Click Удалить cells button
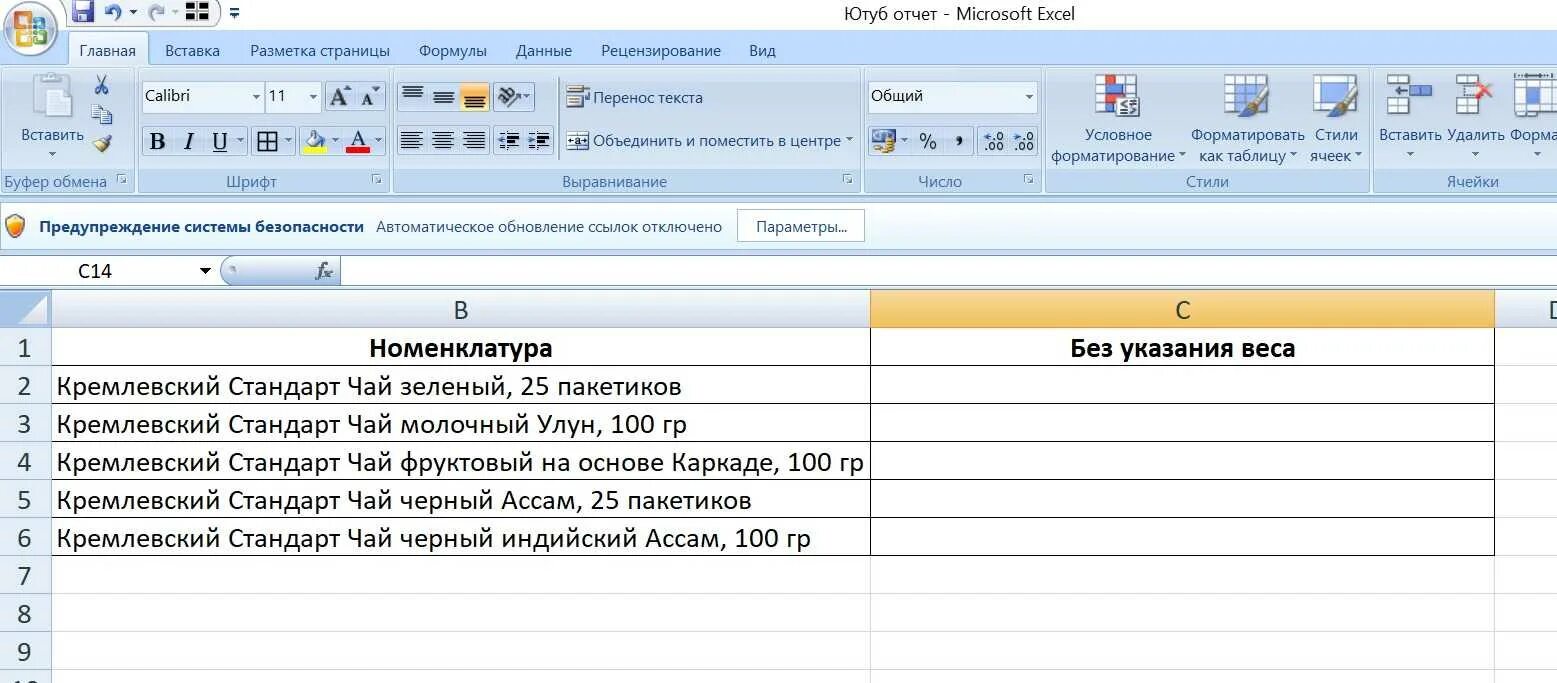The image size is (1557, 683). (1476, 118)
